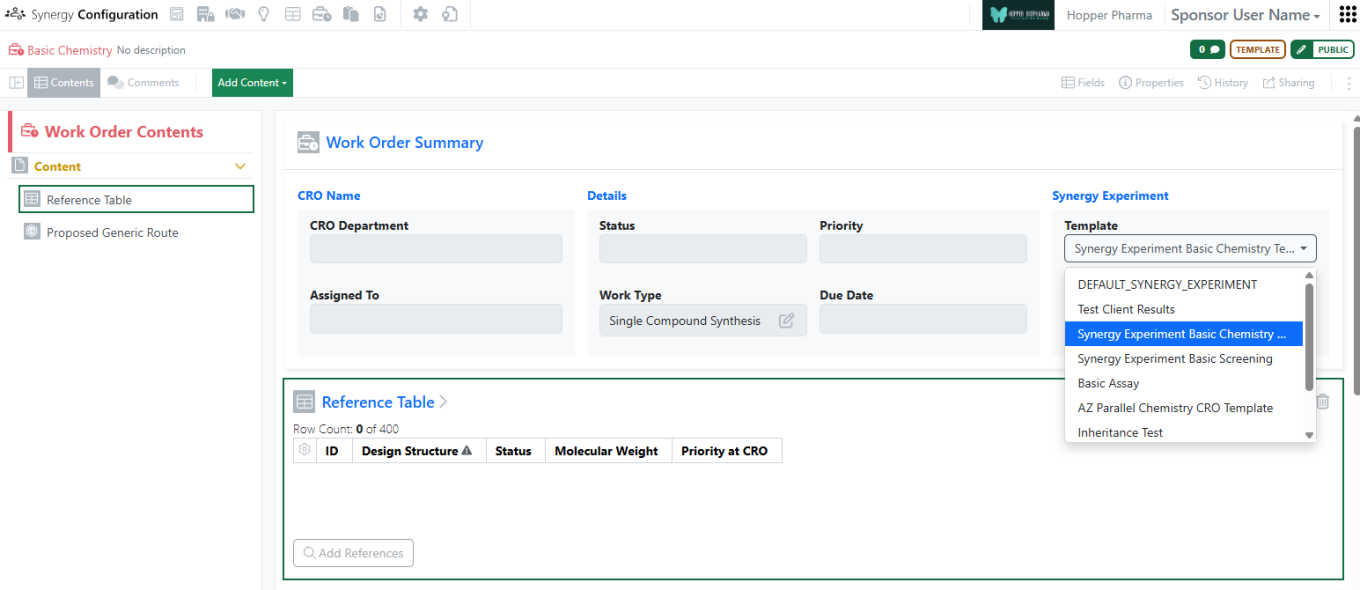This screenshot has width=1360, height=590.
Task: Open the Reference Table column settings gear
Action: tap(304, 451)
